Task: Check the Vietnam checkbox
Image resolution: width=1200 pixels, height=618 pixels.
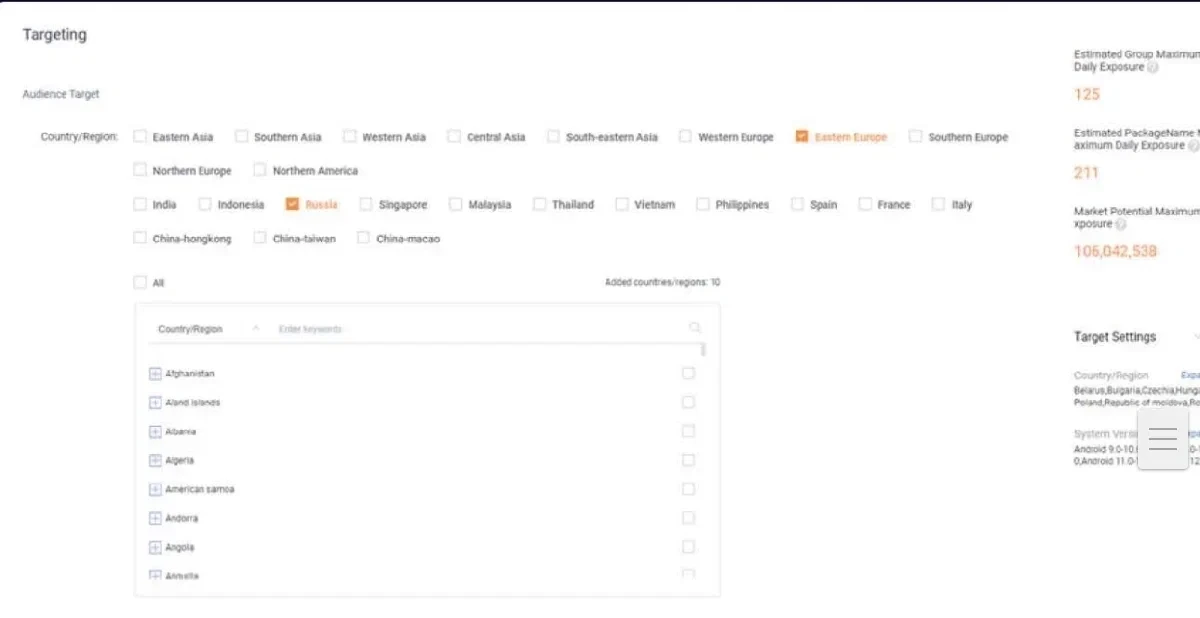Action: (x=622, y=204)
